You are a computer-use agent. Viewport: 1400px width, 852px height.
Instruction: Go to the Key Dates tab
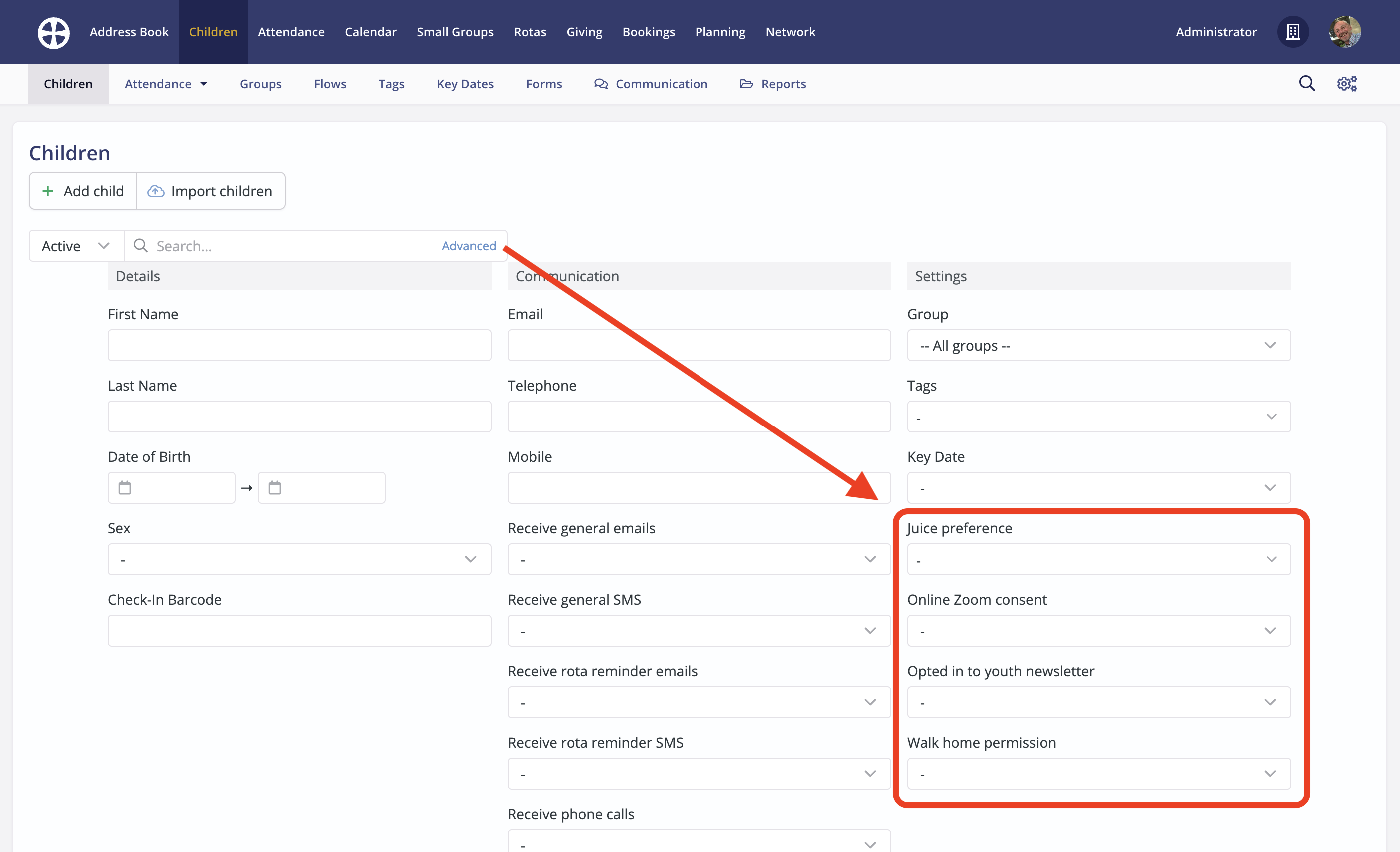point(465,84)
